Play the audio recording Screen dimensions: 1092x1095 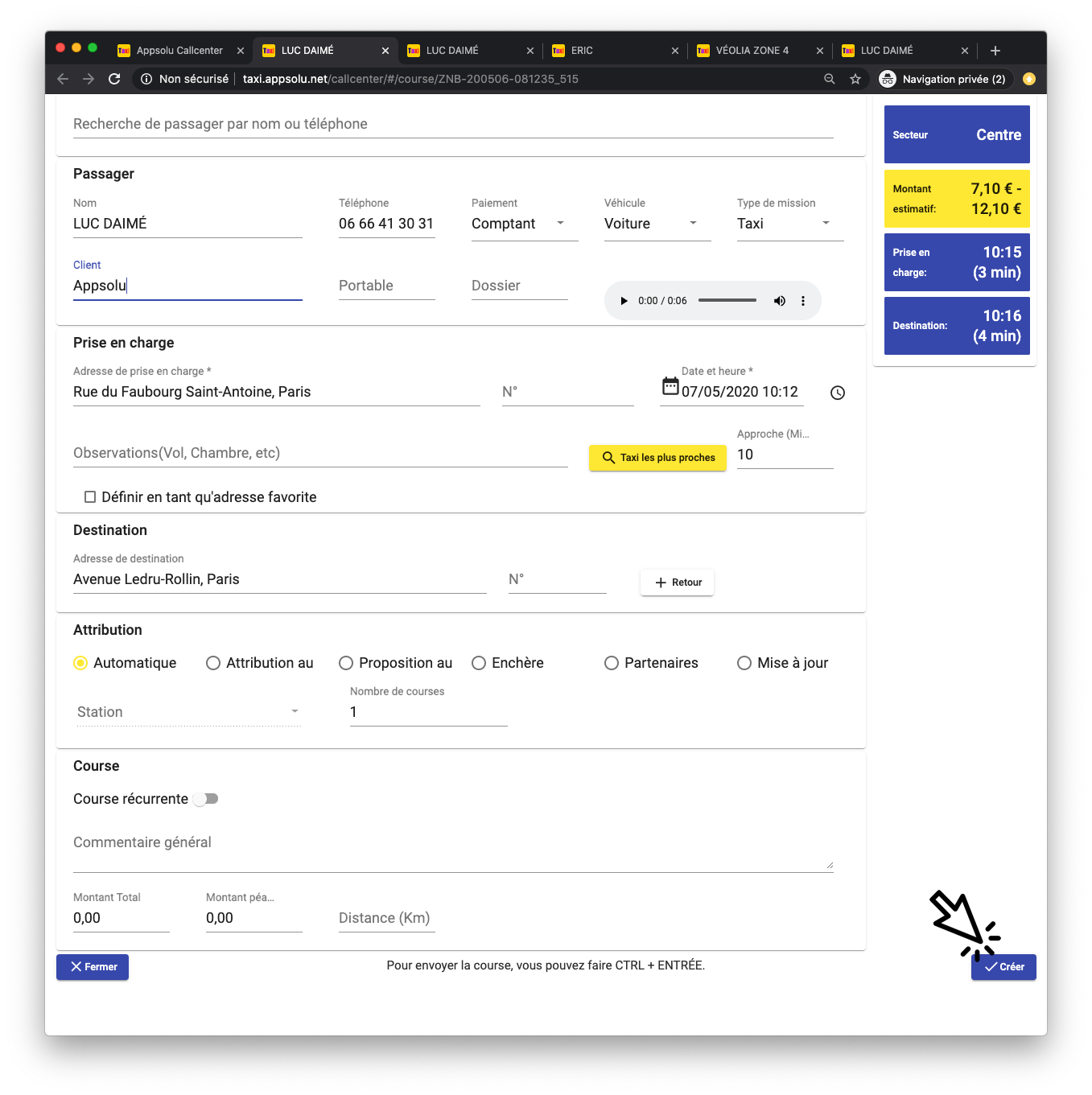tap(624, 301)
